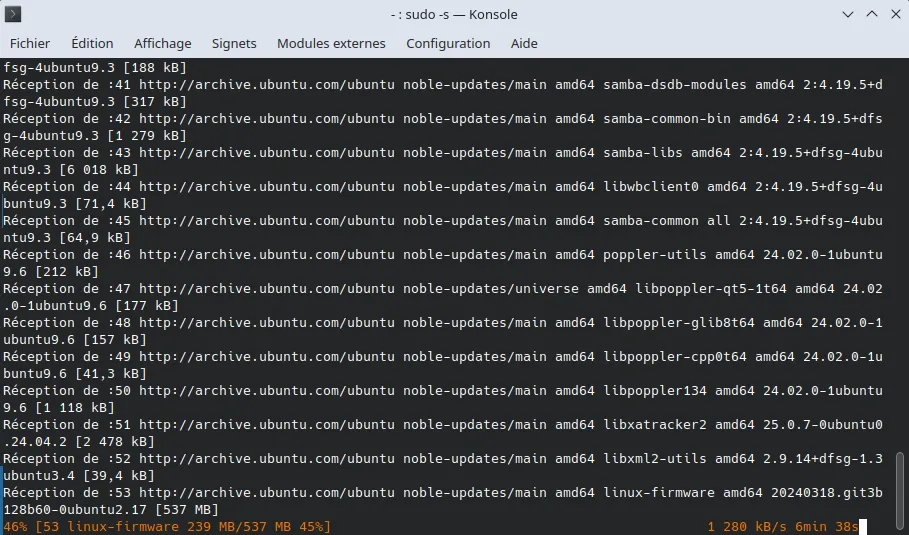Click the archive.ubuntu.com URL on line :53
This screenshot has height=535, width=909.
tap(267, 492)
